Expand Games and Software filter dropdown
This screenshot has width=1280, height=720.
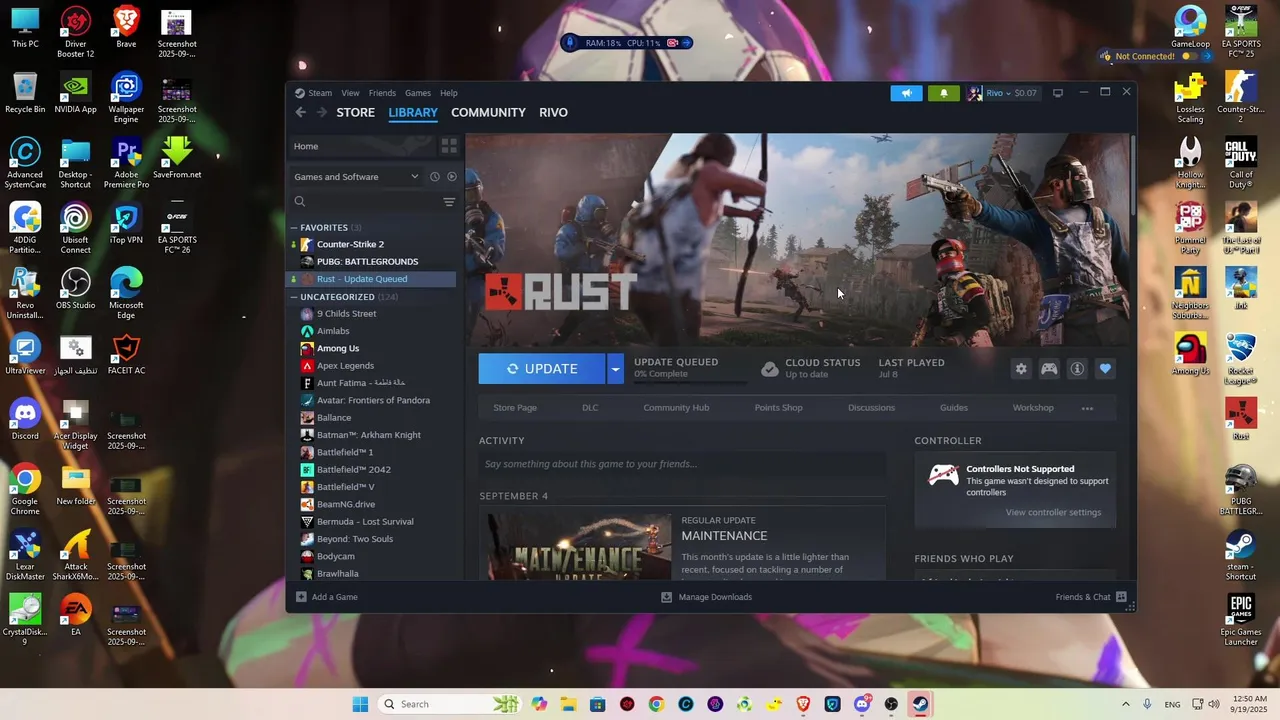point(356,177)
